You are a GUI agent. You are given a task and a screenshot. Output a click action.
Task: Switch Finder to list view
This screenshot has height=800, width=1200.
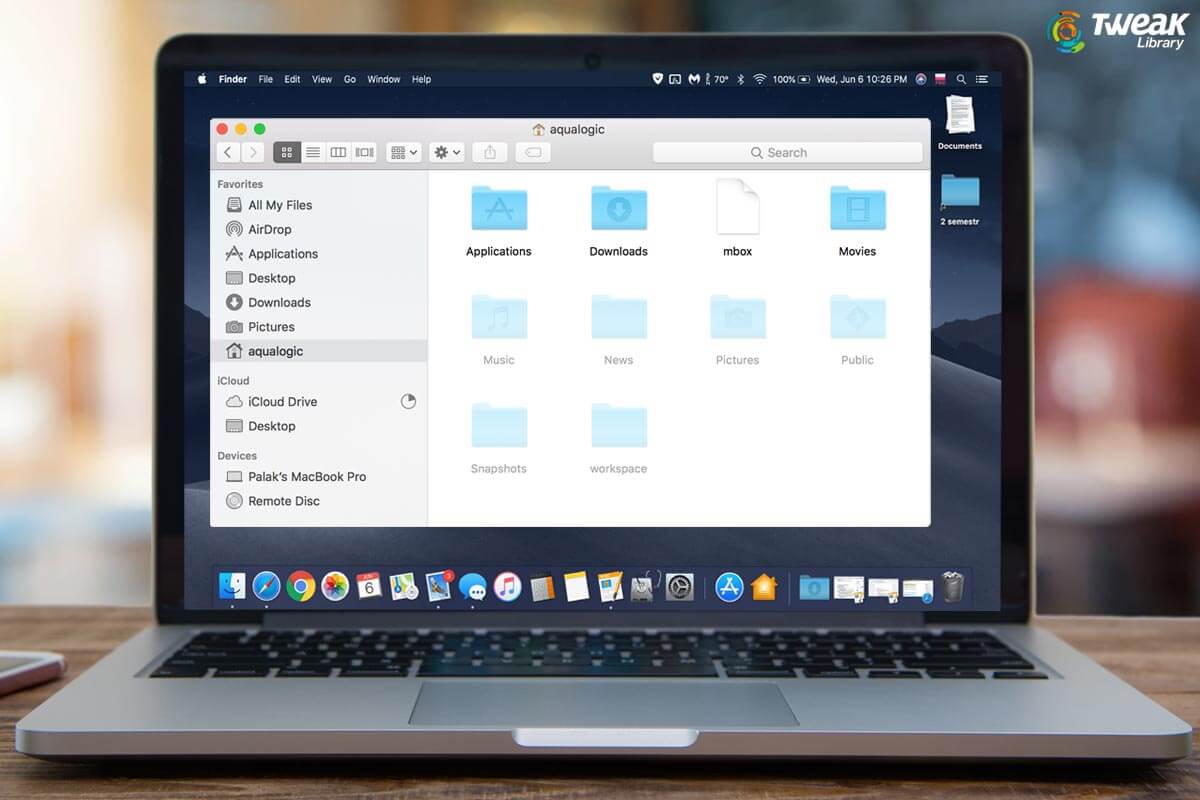click(313, 151)
